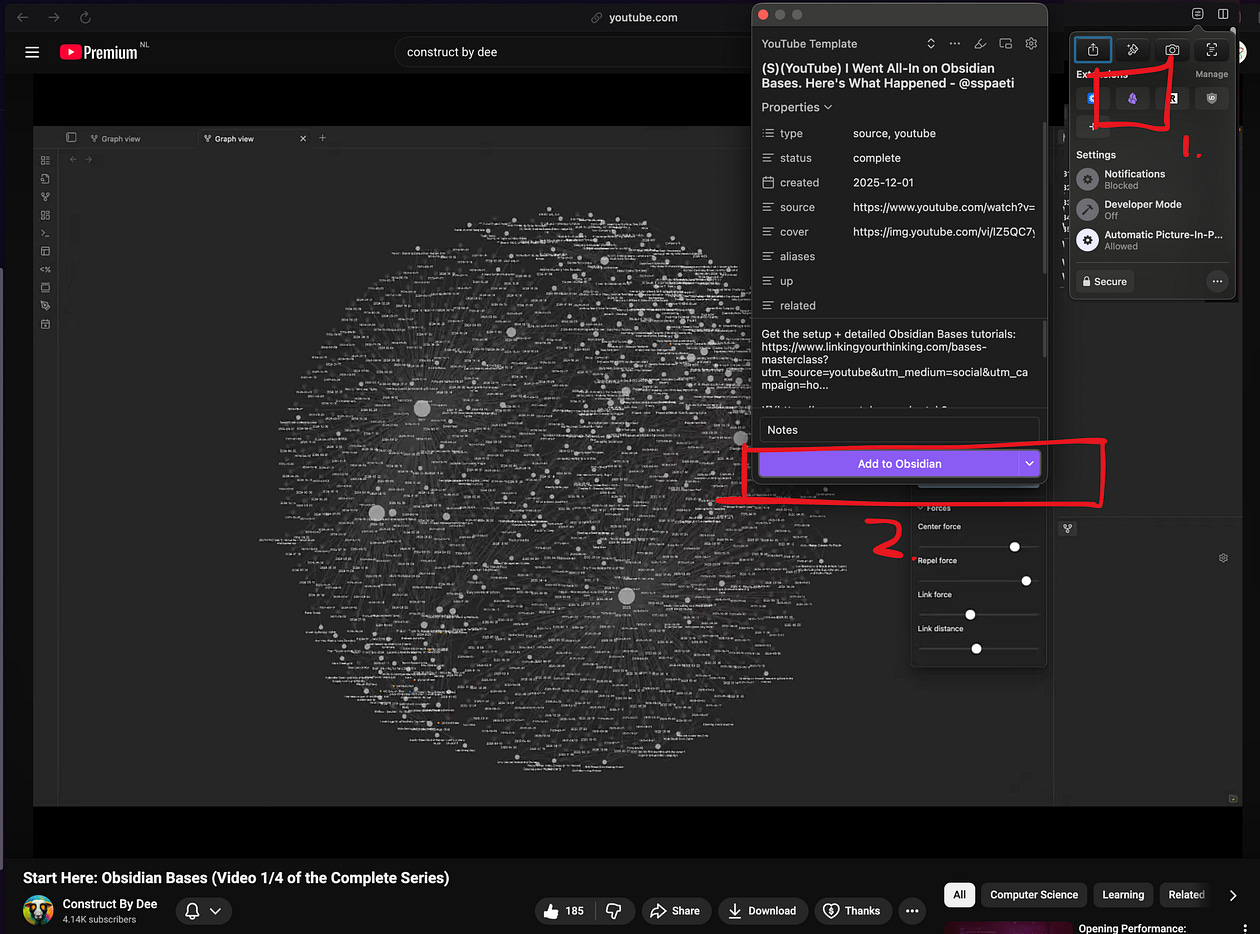Screen dimensions: 1260x934
Task: Click the terminal command ribbon icon in Obsidian
Action: (45, 233)
